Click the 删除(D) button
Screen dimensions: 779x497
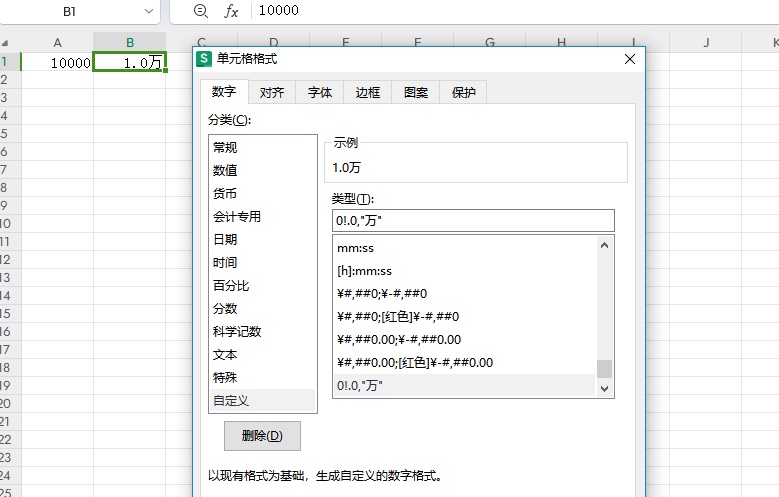[262, 436]
